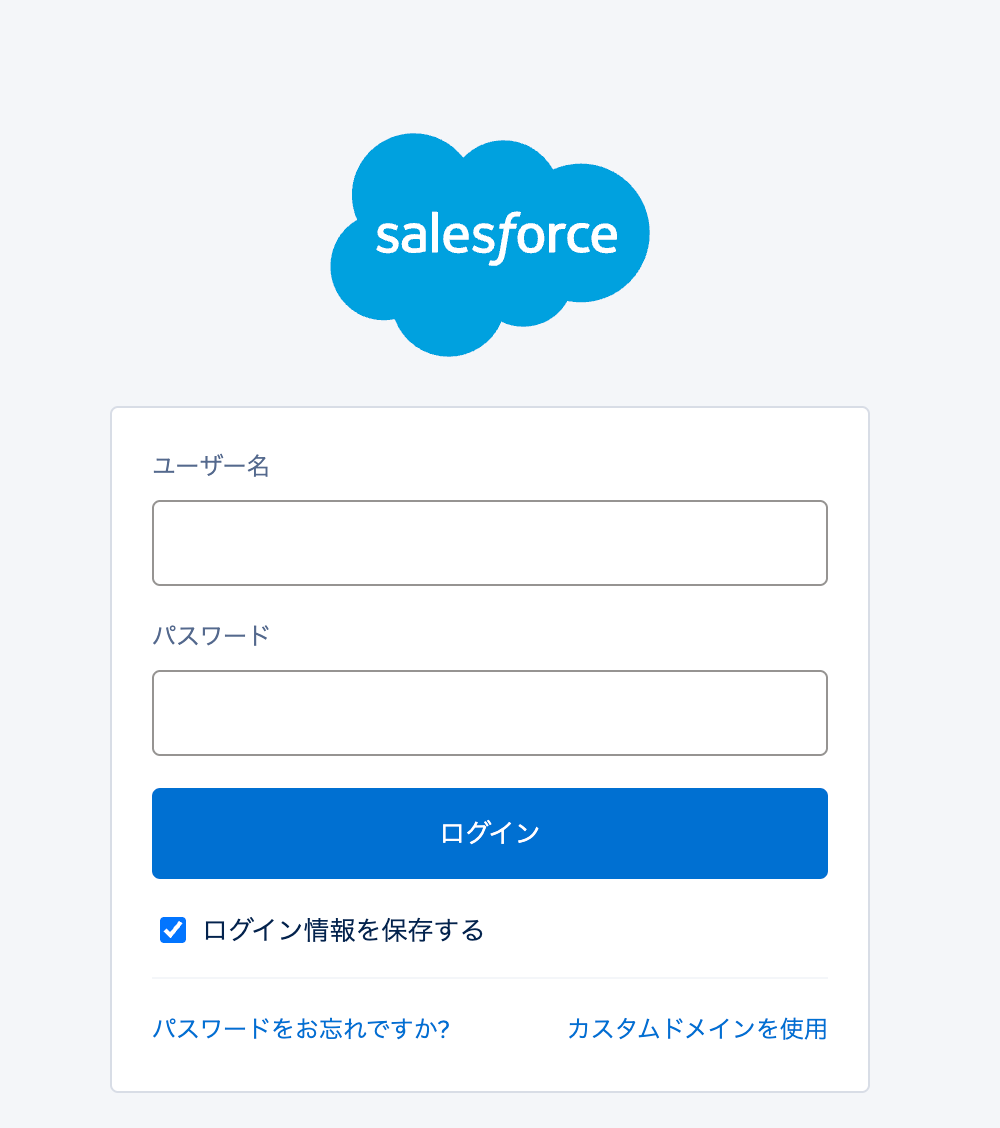Click the blue ログイン button
The height and width of the screenshot is (1128, 1000).
(x=490, y=833)
